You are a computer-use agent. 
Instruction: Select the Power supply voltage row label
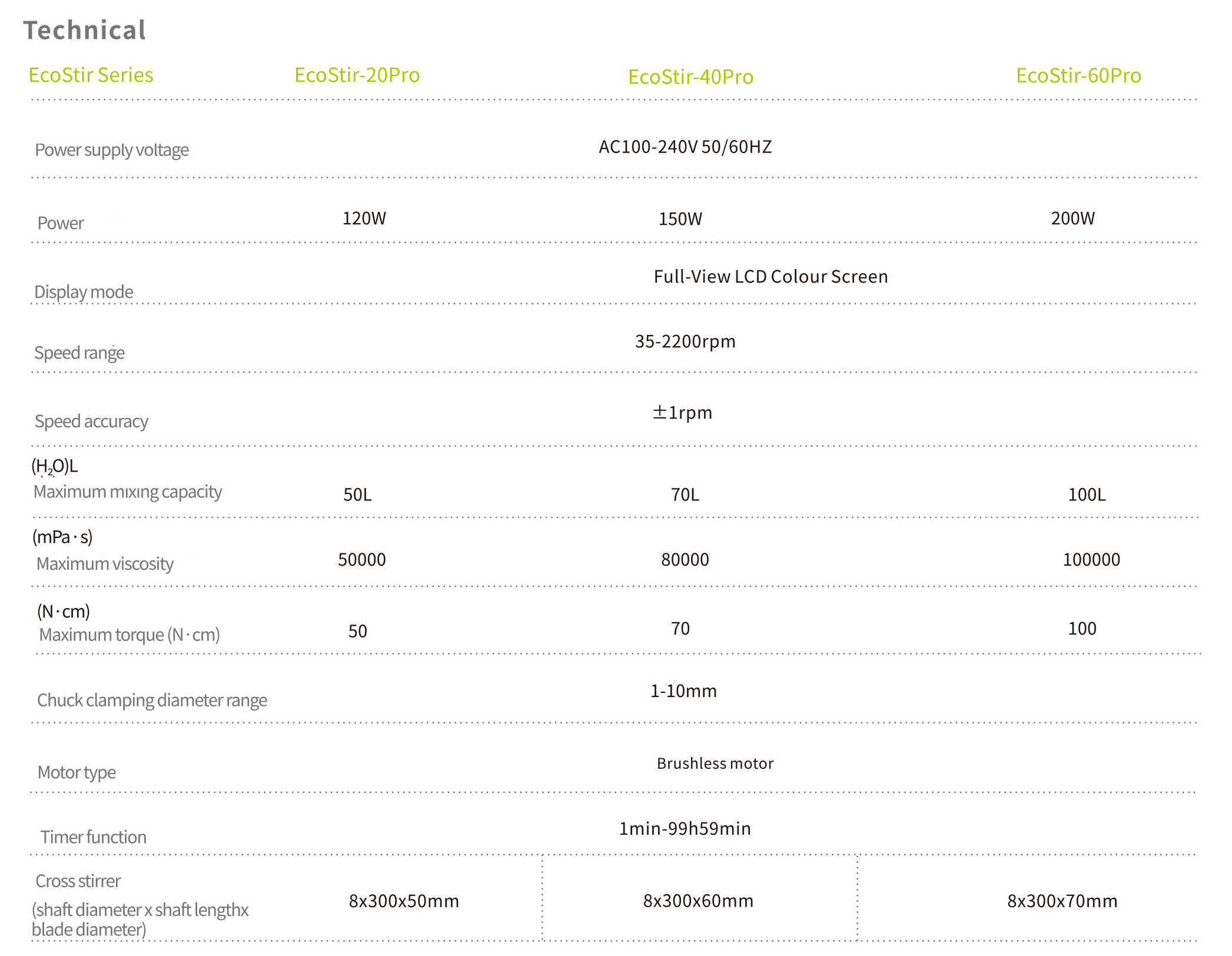(x=112, y=150)
